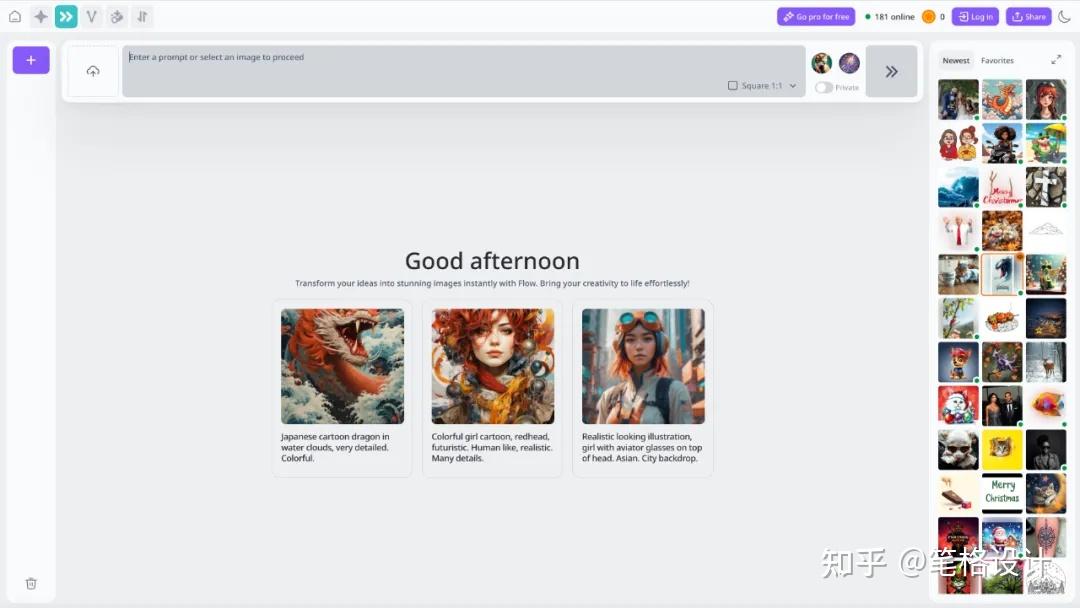
Task: Select the teal Flow double-arrow icon
Action: pyautogui.click(x=66, y=17)
